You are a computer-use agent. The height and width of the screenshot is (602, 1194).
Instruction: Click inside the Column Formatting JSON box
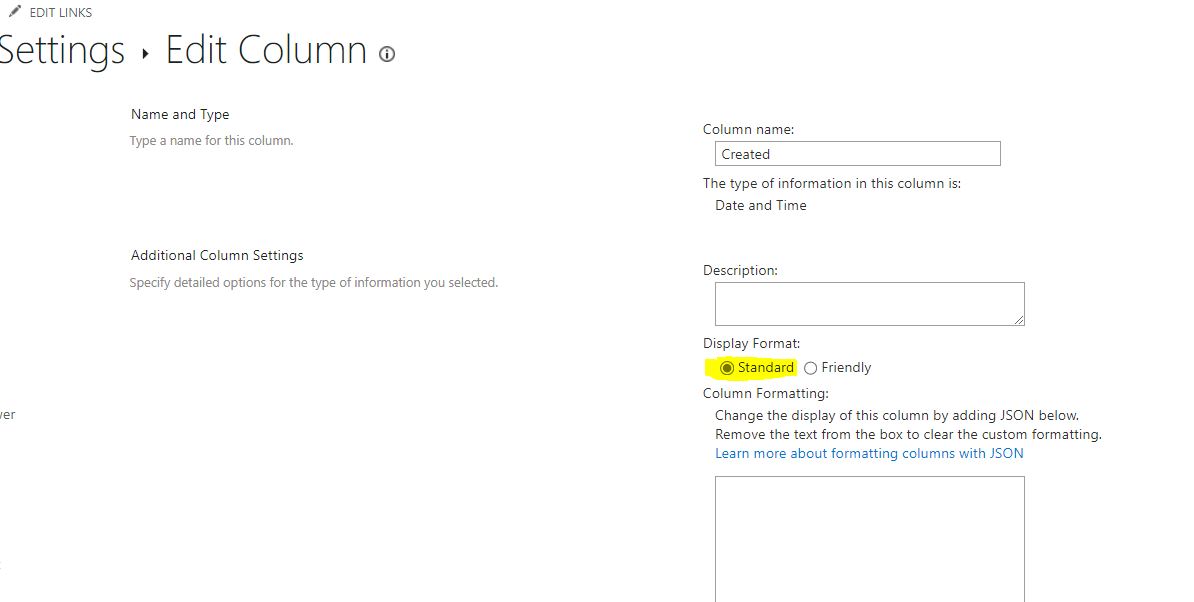coord(870,539)
